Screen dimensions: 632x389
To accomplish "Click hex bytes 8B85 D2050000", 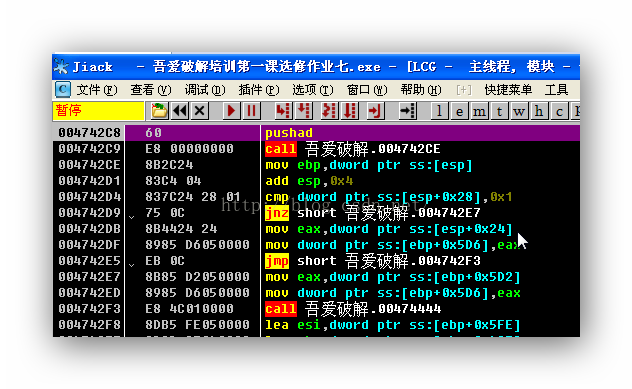I will pyautogui.click(x=198, y=277).
